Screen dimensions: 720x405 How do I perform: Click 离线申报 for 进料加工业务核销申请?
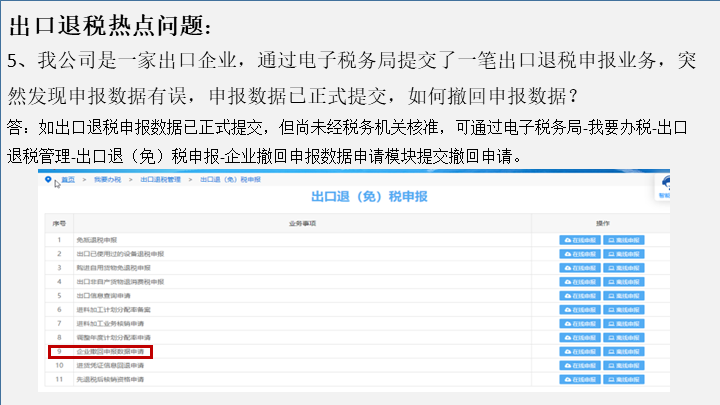click(x=624, y=324)
